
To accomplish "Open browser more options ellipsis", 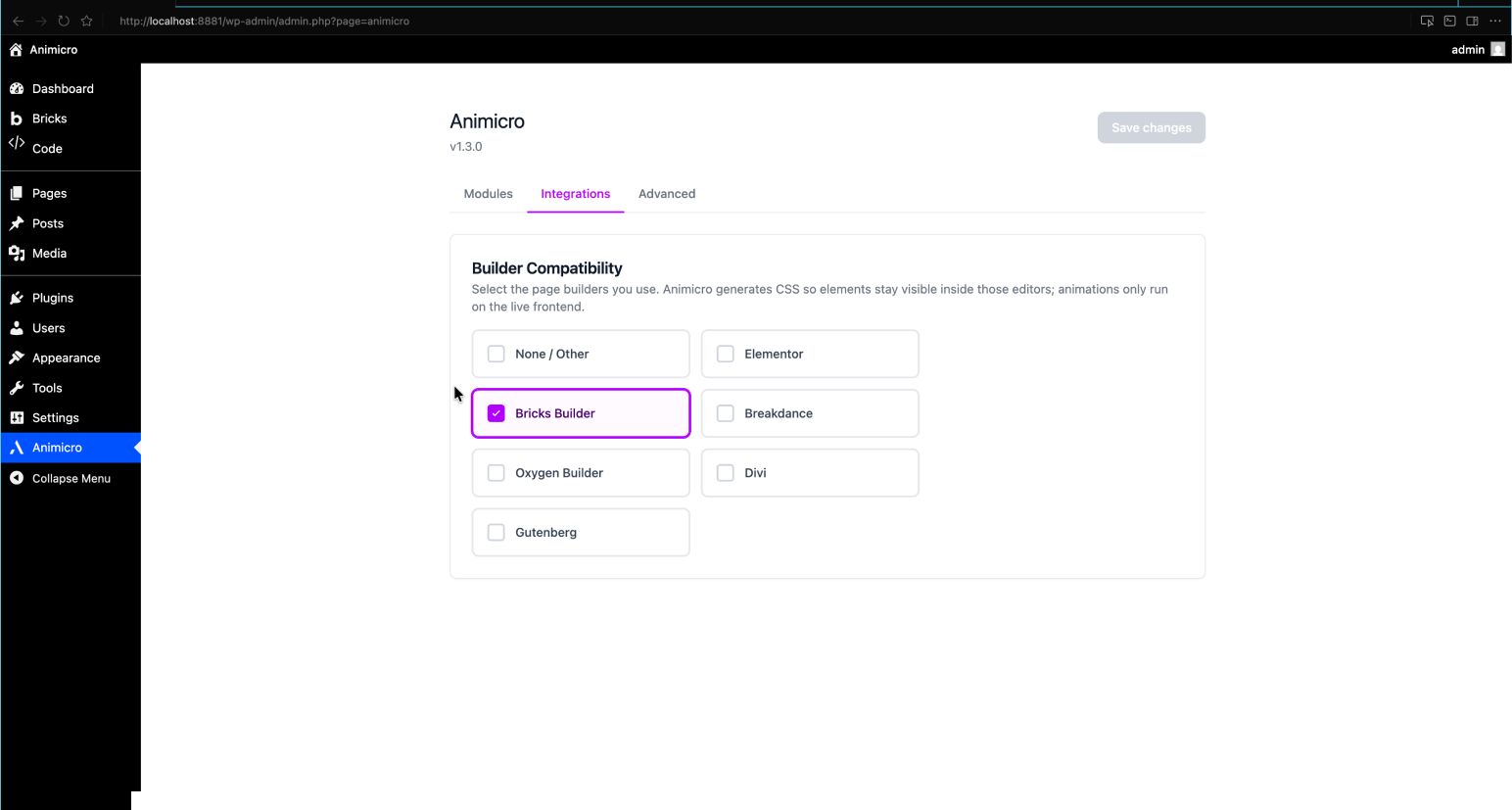I will 1495,21.
